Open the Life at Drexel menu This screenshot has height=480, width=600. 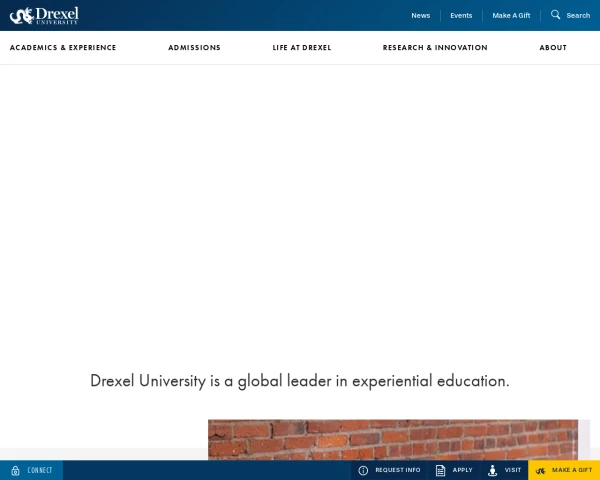click(302, 48)
